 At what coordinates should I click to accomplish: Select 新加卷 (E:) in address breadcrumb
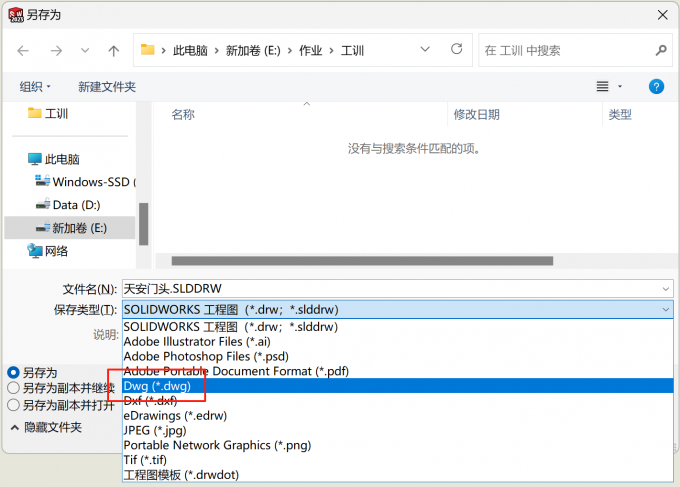pyautogui.click(x=253, y=51)
